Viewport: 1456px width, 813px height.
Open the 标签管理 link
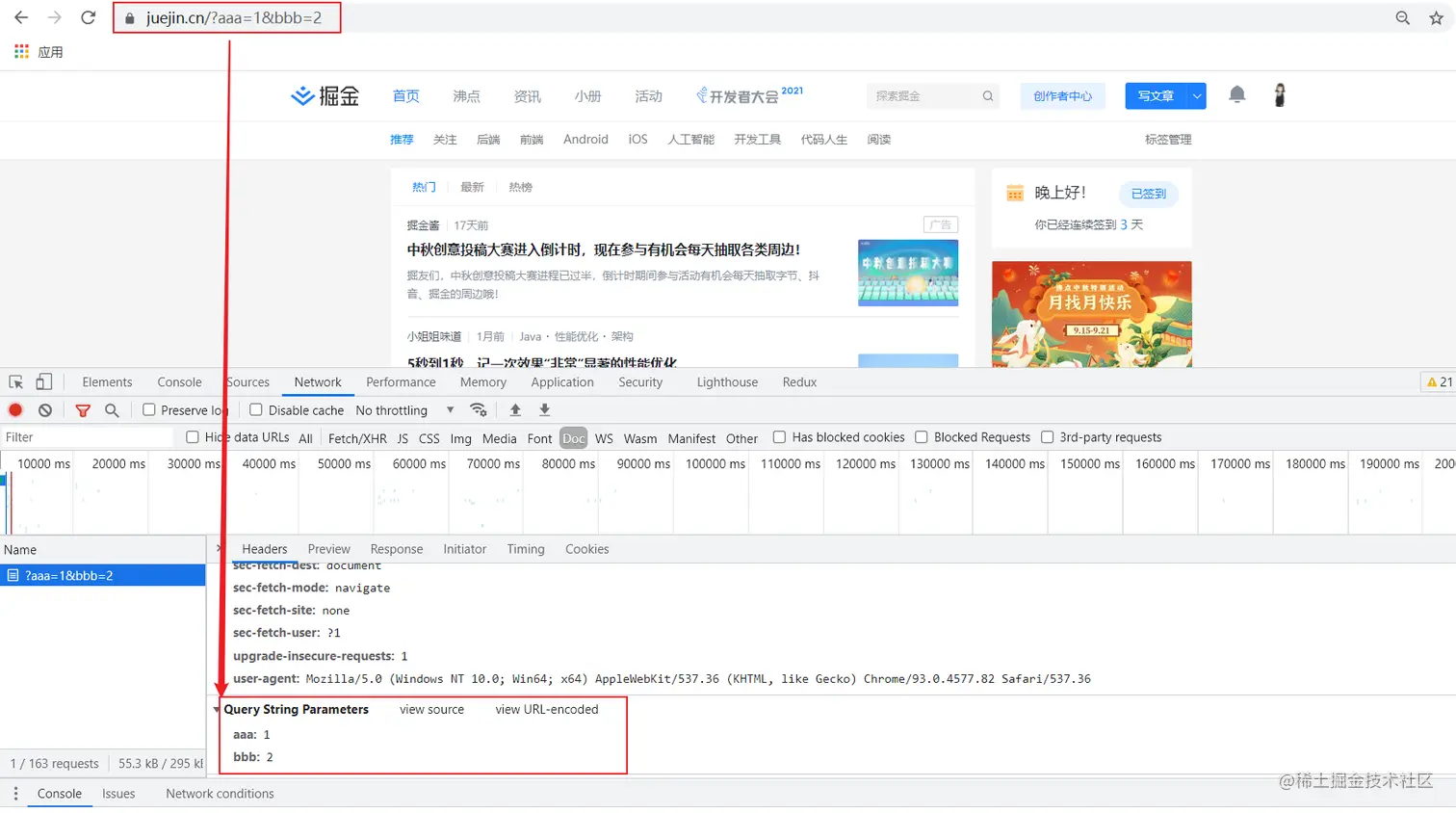pyautogui.click(x=1168, y=140)
